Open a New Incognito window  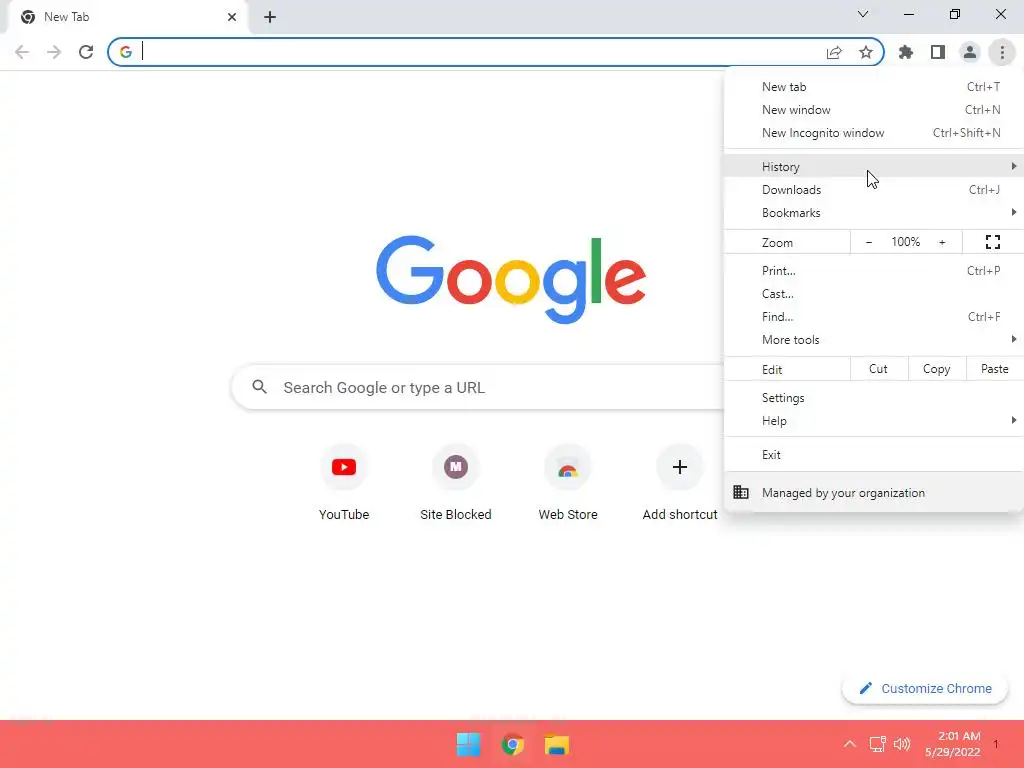point(874,133)
